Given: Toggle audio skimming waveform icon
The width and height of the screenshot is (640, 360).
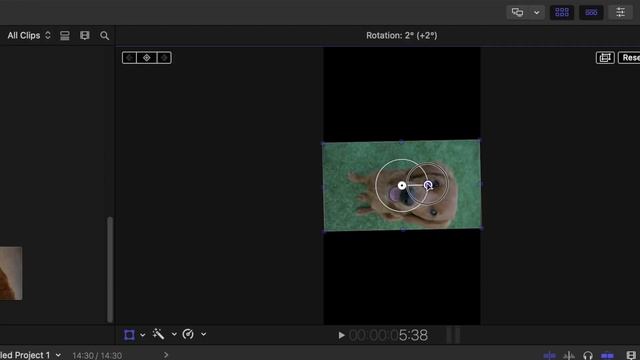Looking at the screenshot, I should 569,356.
